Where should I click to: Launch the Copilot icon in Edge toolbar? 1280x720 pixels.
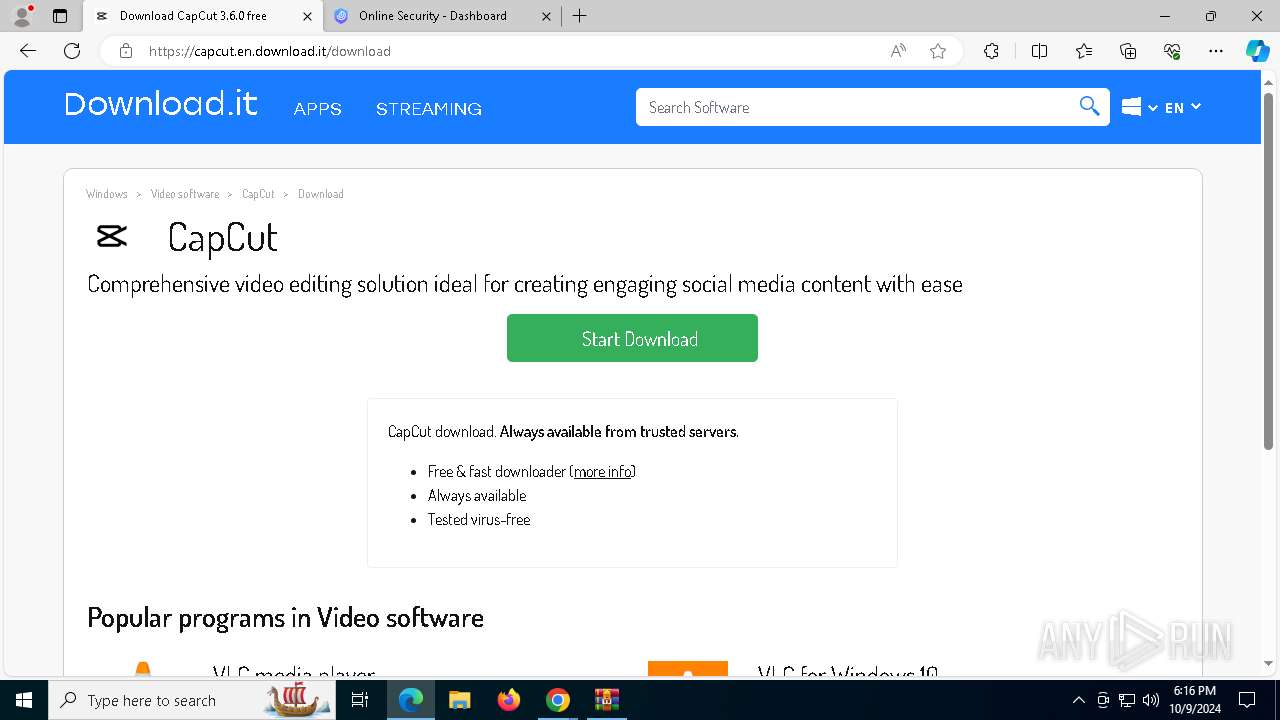coord(1257,51)
